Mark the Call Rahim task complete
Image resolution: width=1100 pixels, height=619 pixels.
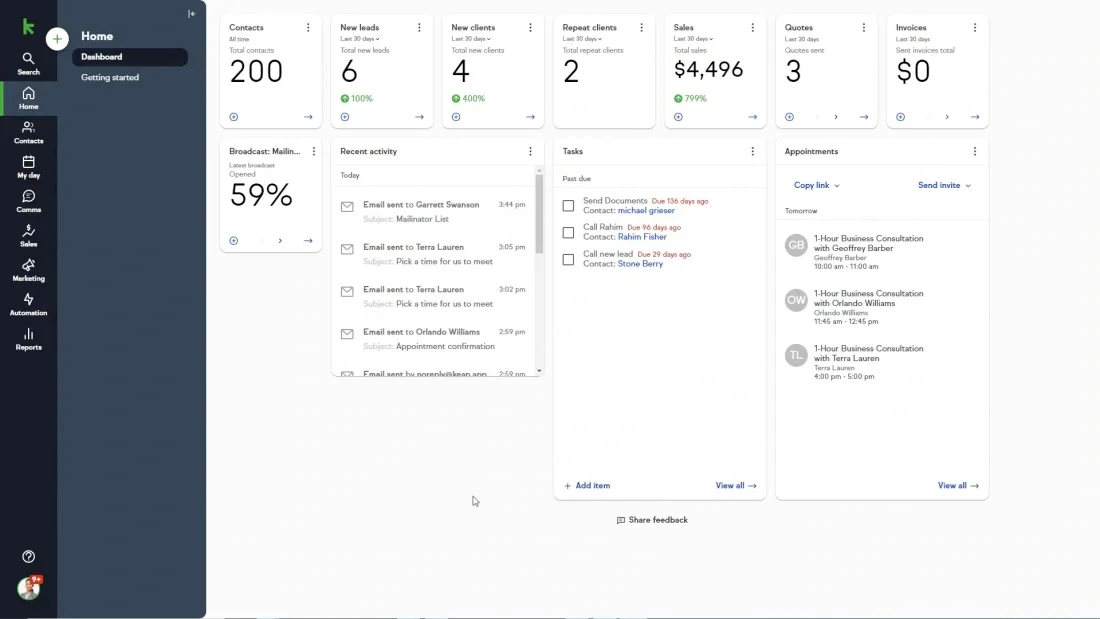(x=568, y=231)
